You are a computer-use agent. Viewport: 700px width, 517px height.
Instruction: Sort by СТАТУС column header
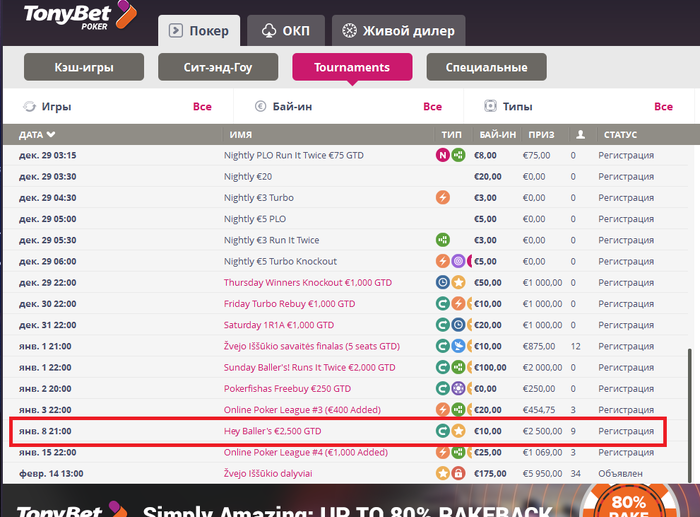click(620, 135)
